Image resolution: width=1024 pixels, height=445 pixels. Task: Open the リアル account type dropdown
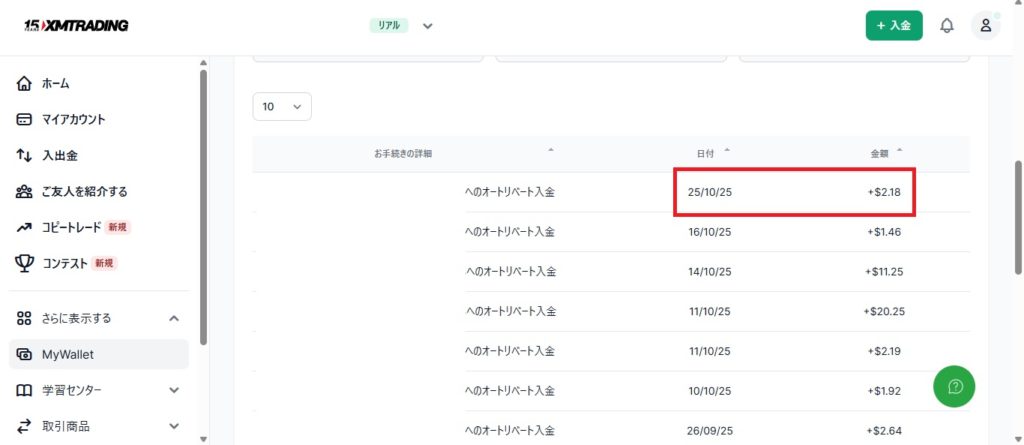(427, 26)
